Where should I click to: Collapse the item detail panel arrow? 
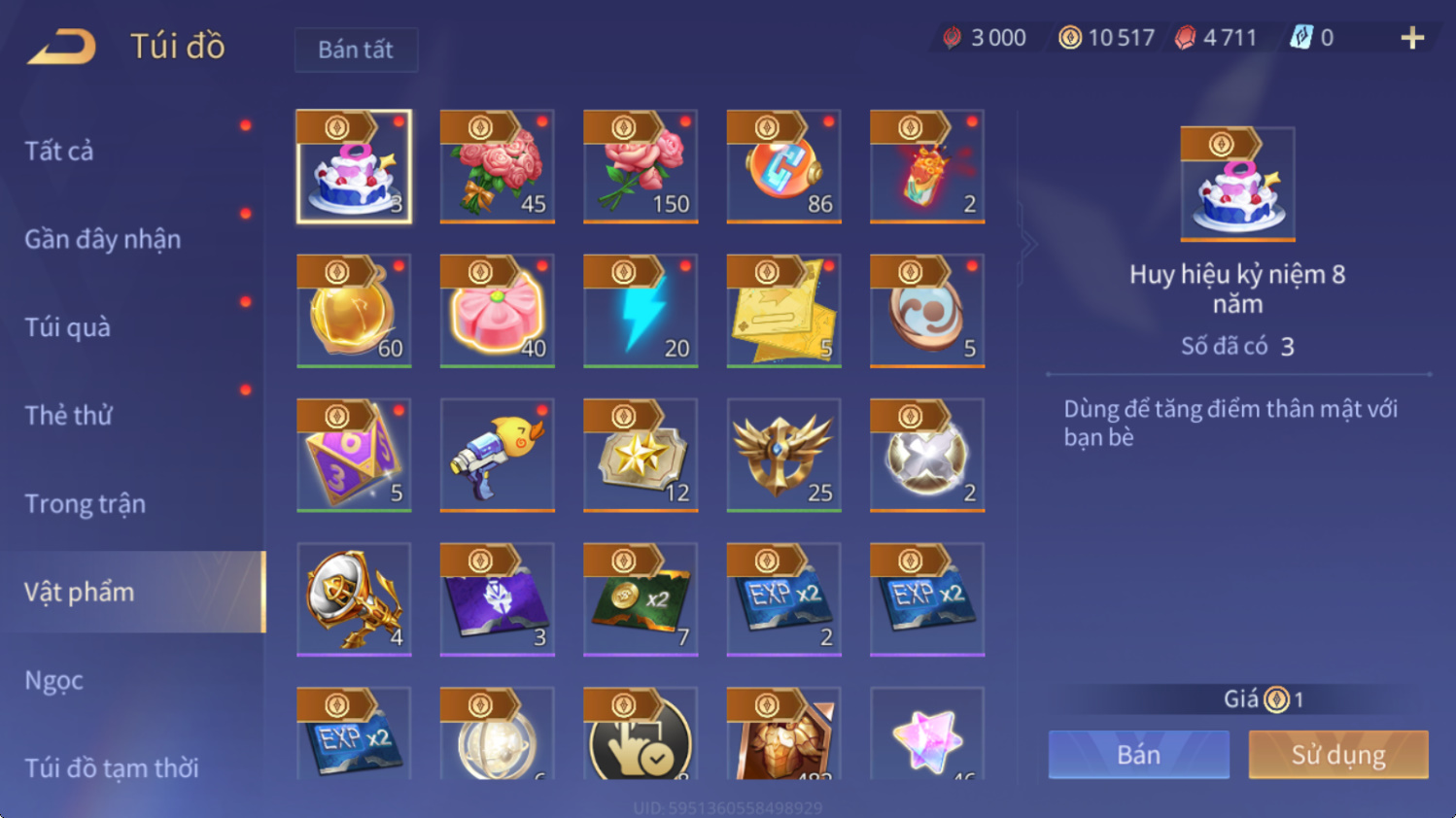tap(1028, 244)
